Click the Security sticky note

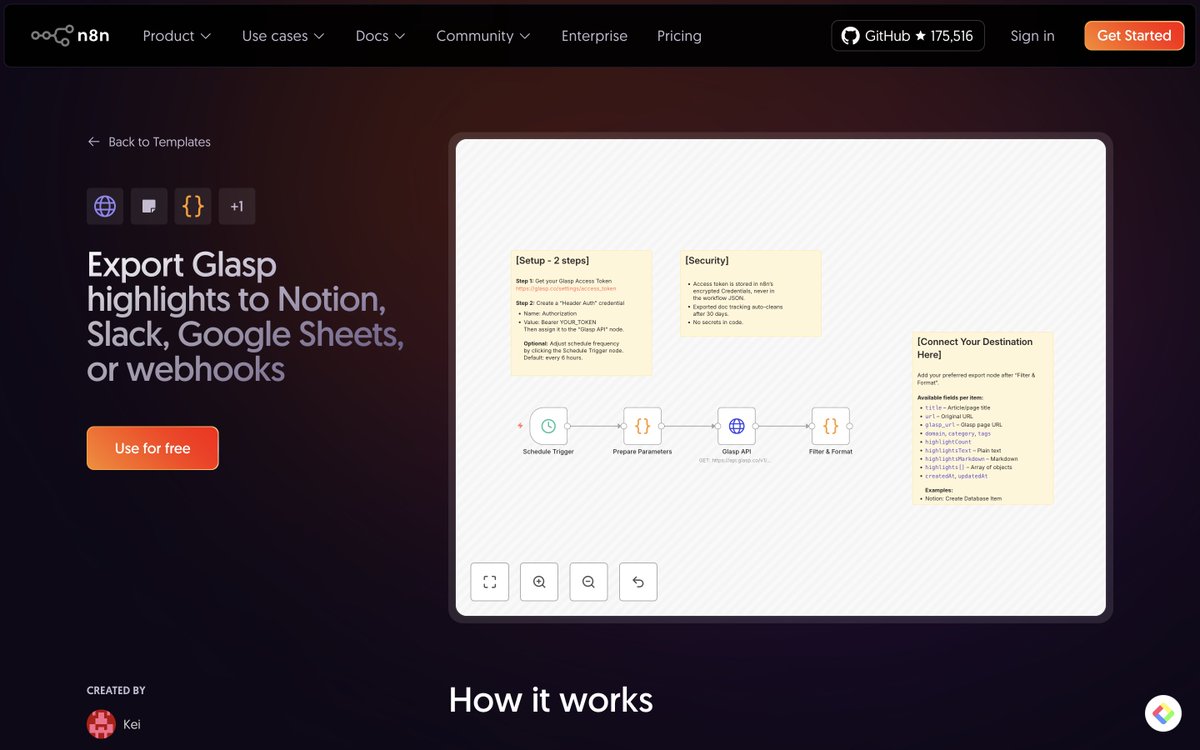point(750,293)
